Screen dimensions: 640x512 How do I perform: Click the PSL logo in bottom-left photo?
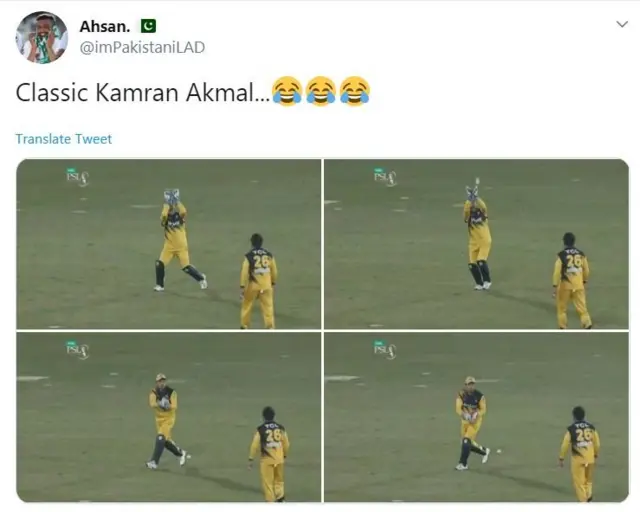coord(78,350)
